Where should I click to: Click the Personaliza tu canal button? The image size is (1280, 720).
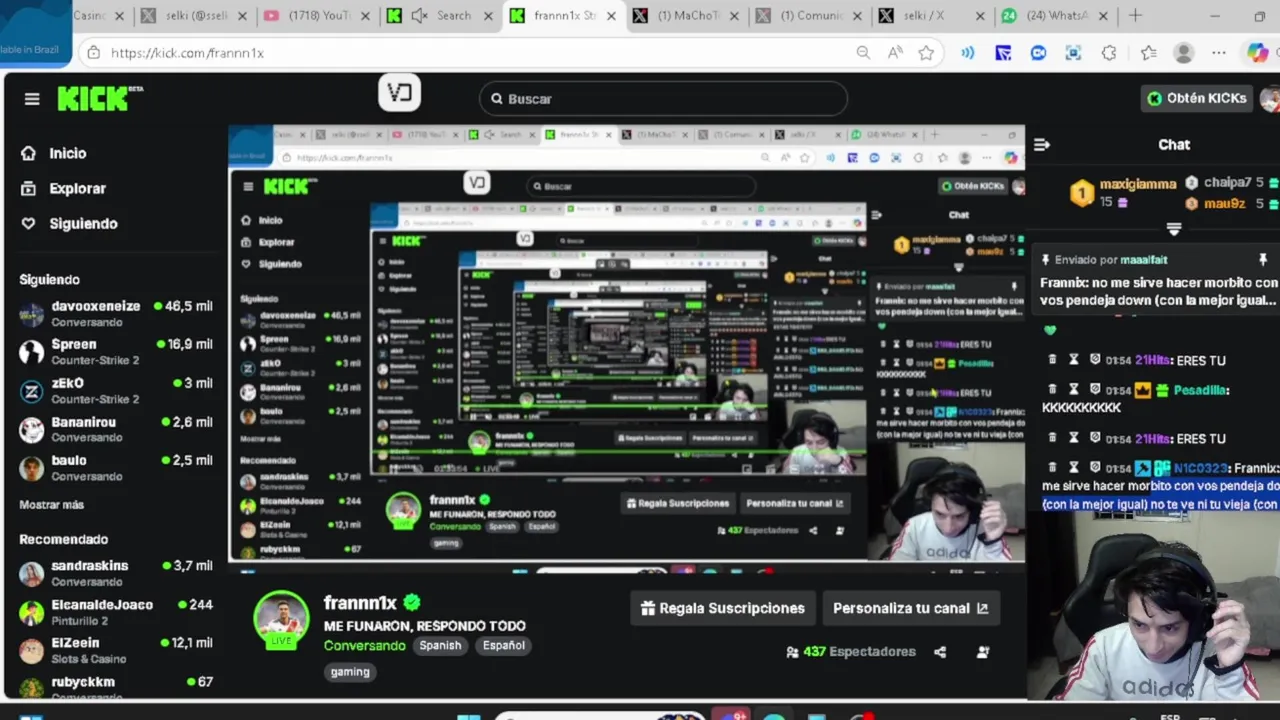(910, 608)
